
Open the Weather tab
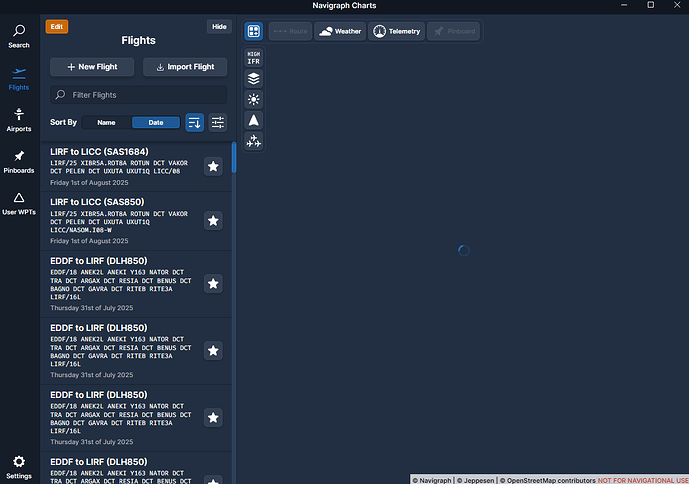tap(340, 31)
